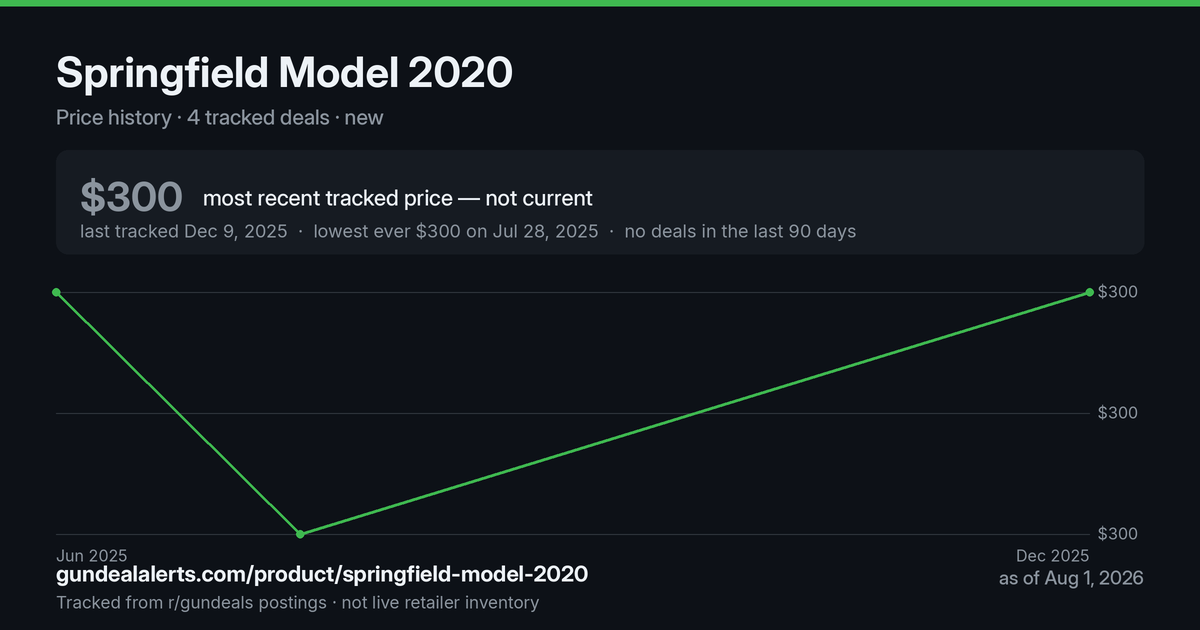The width and height of the screenshot is (1200, 630).
Task: Select the Jun 2025 starting data point
Action: pyautogui.click(x=57, y=292)
